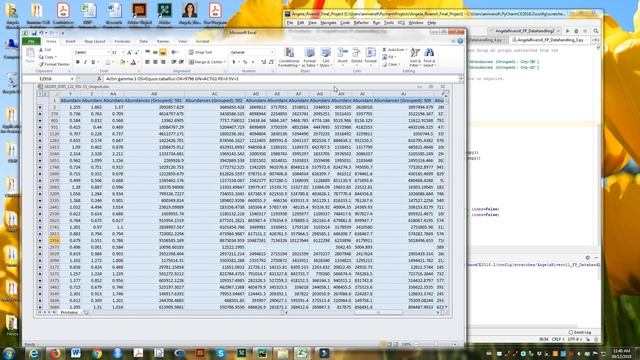This screenshot has height=360, width=640.
Task: Expand the Fill dropdown in Editing group
Action: coord(395,57)
